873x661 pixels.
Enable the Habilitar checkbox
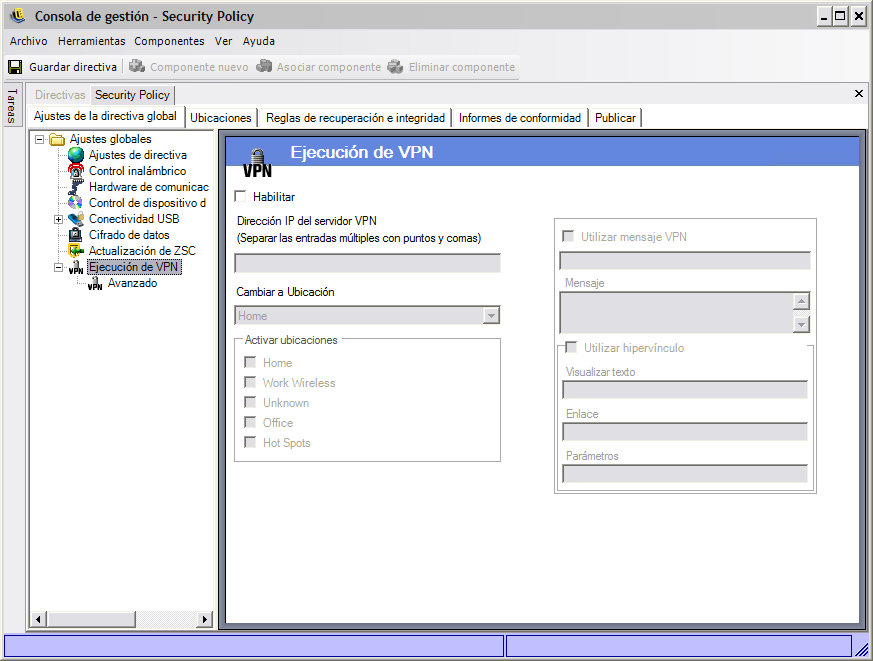241,196
